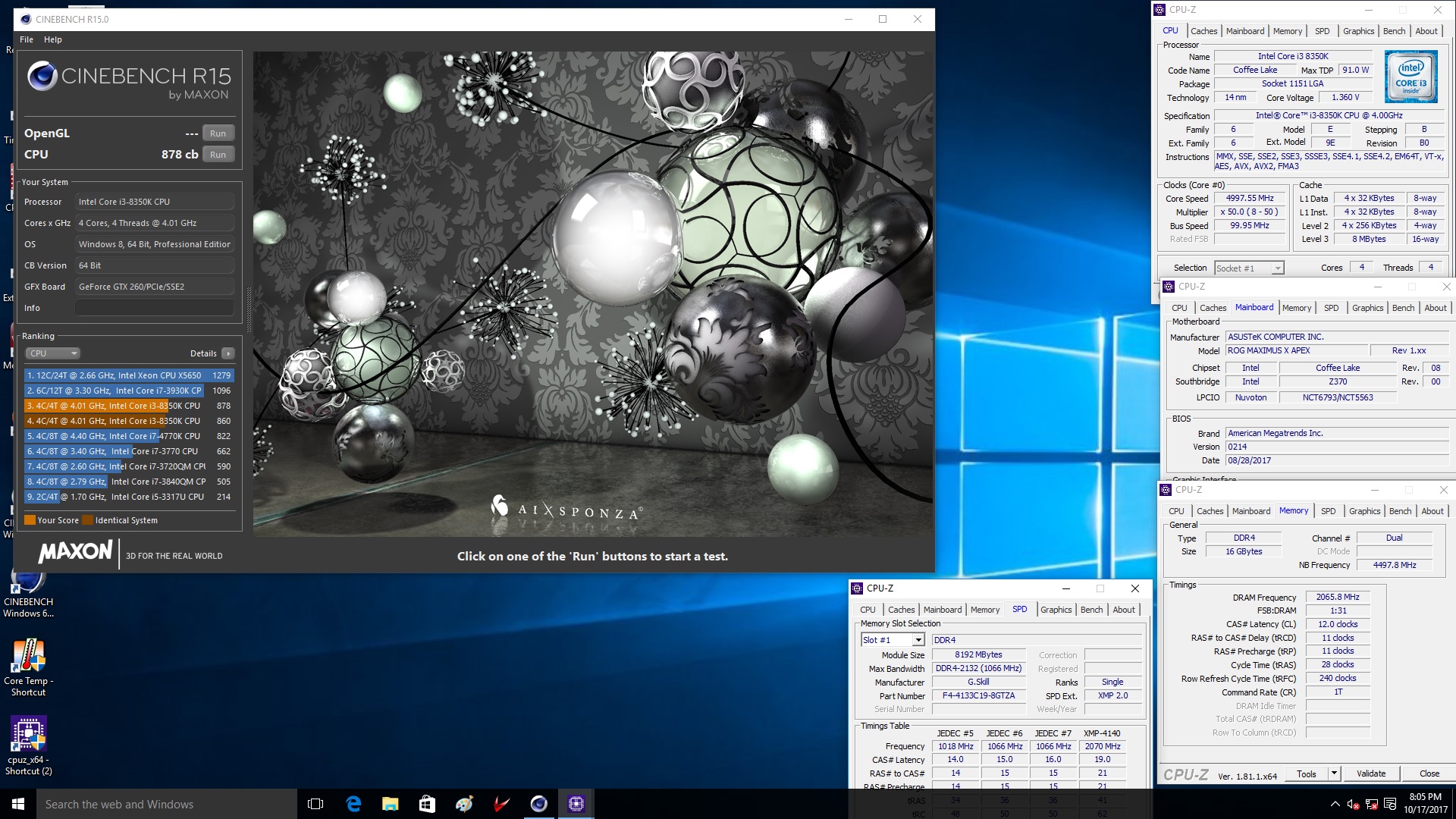Image resolution: width=1456 pixels, height=819 pixels.
Task: Click Validate in the CPU-Z Memory window
Action: 1371,773
